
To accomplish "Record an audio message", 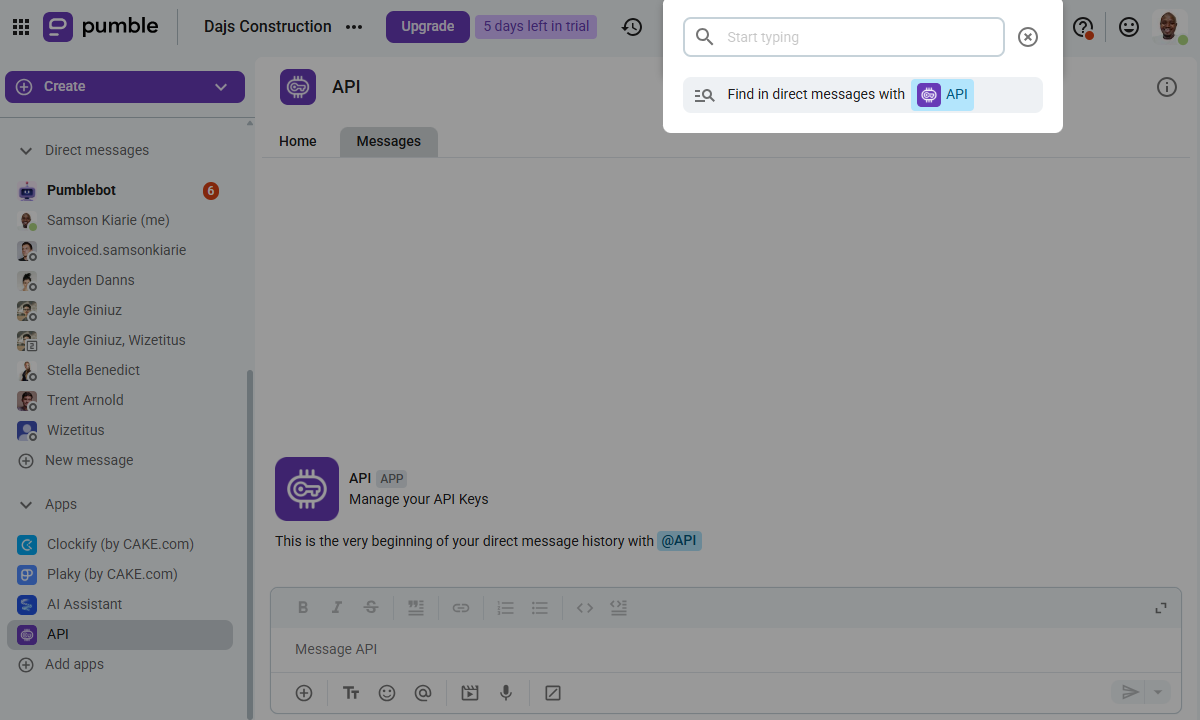I will point(506,692).
